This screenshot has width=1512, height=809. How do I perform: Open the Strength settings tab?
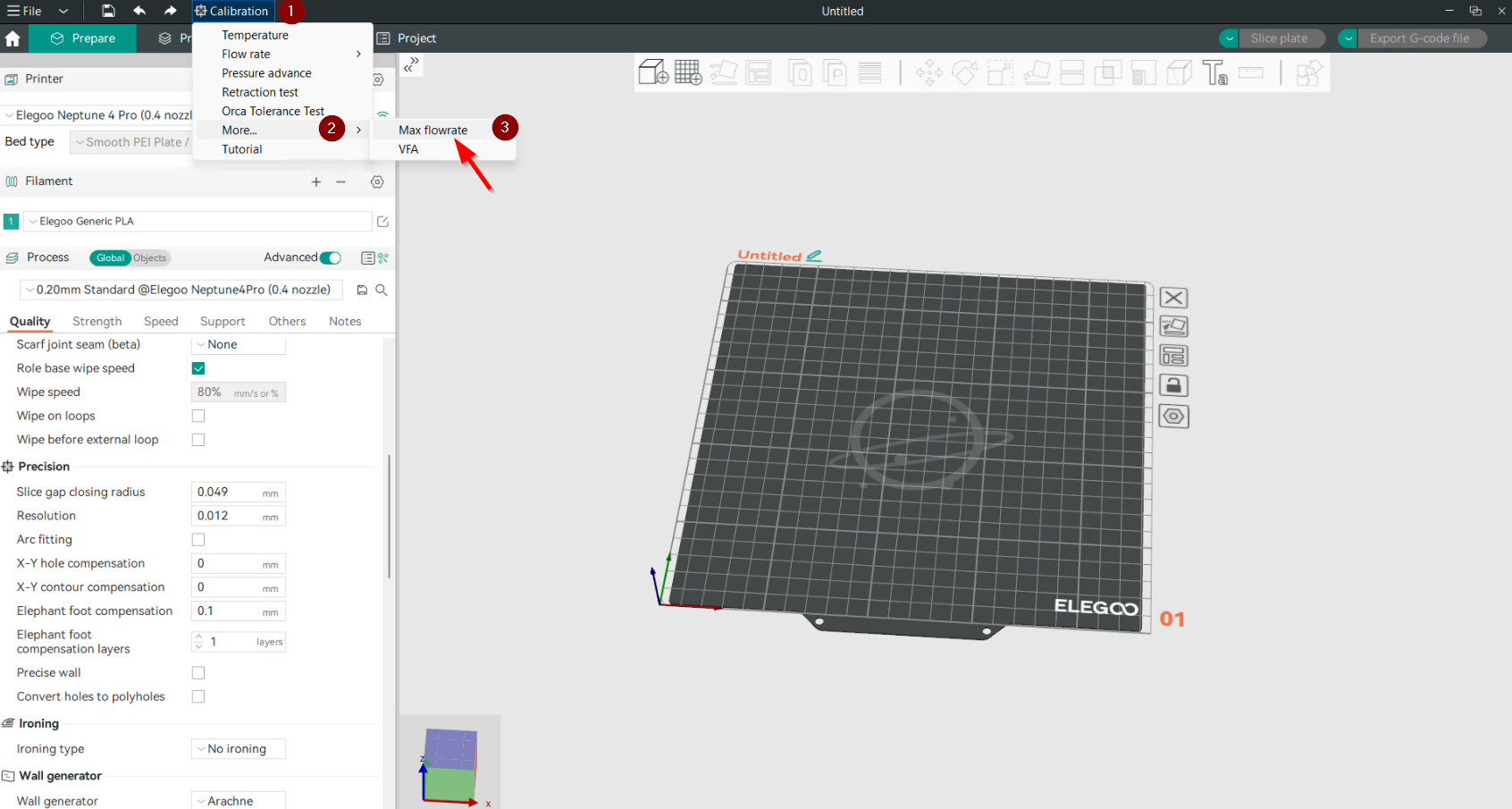pos(97,322)
